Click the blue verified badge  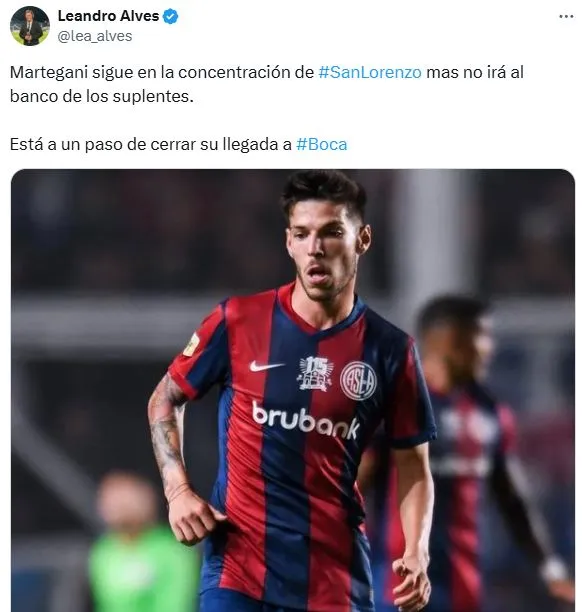tap(171, 16)
